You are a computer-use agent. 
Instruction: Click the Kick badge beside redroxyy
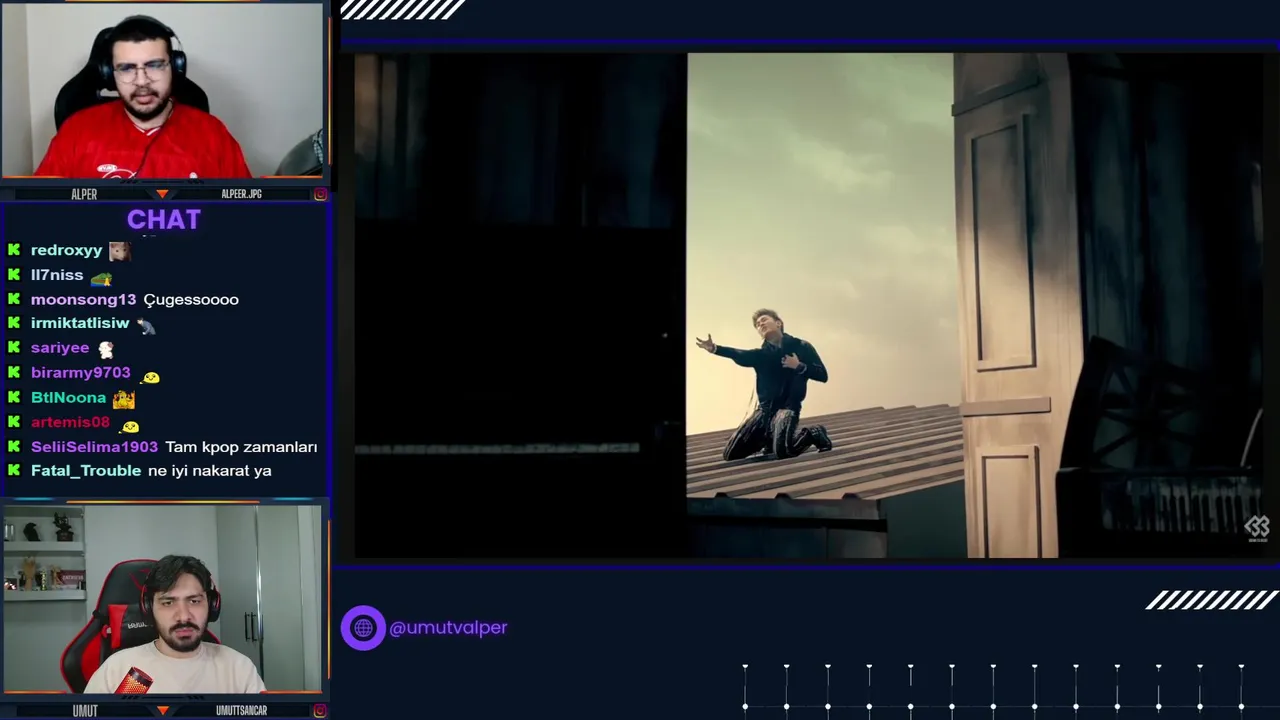14,250
